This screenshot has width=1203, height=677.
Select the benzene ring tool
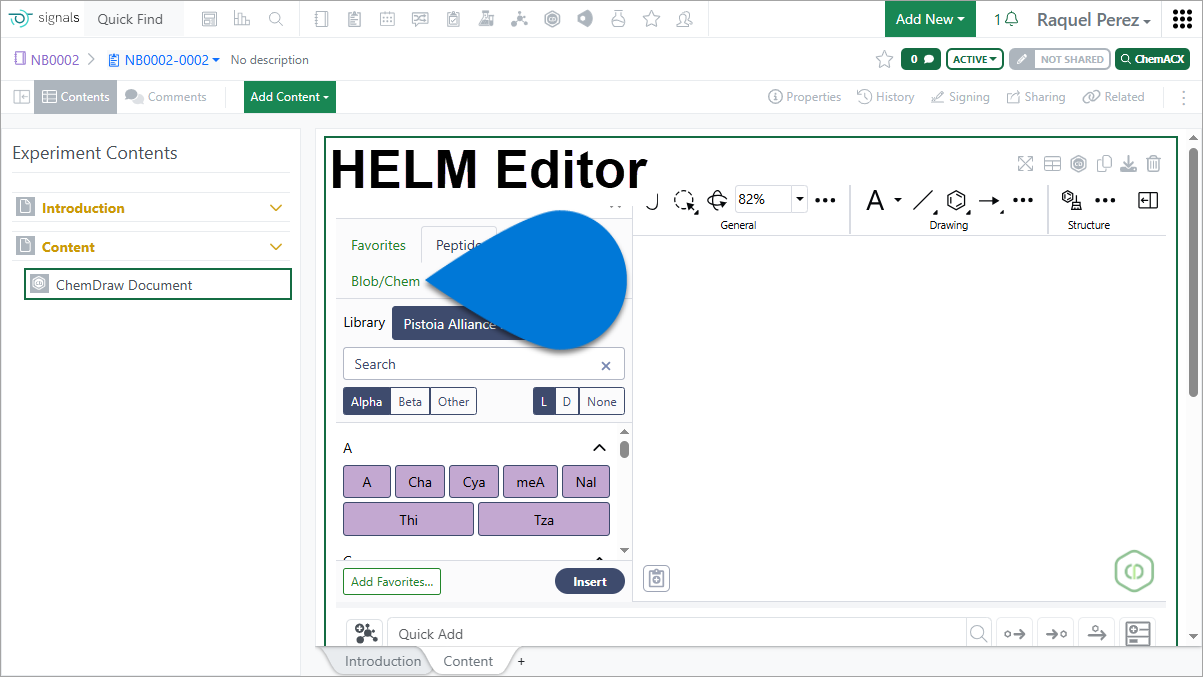956,200
